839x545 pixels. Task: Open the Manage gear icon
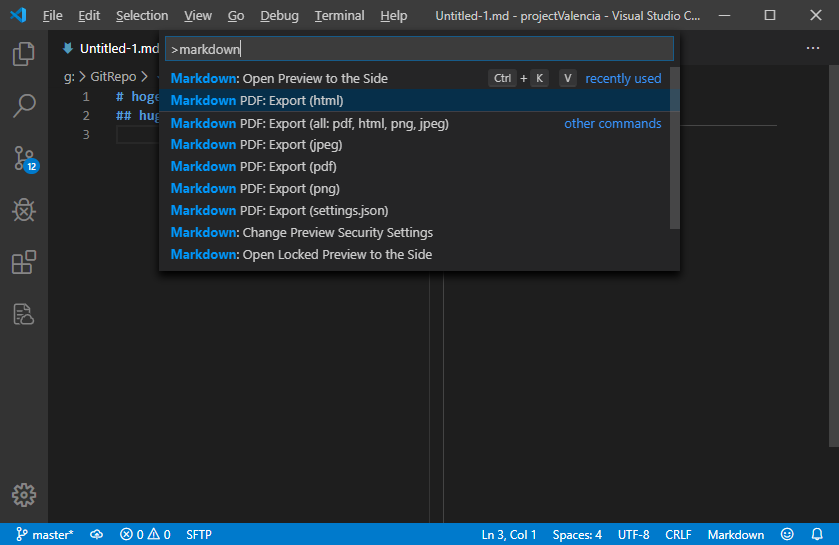24,495
